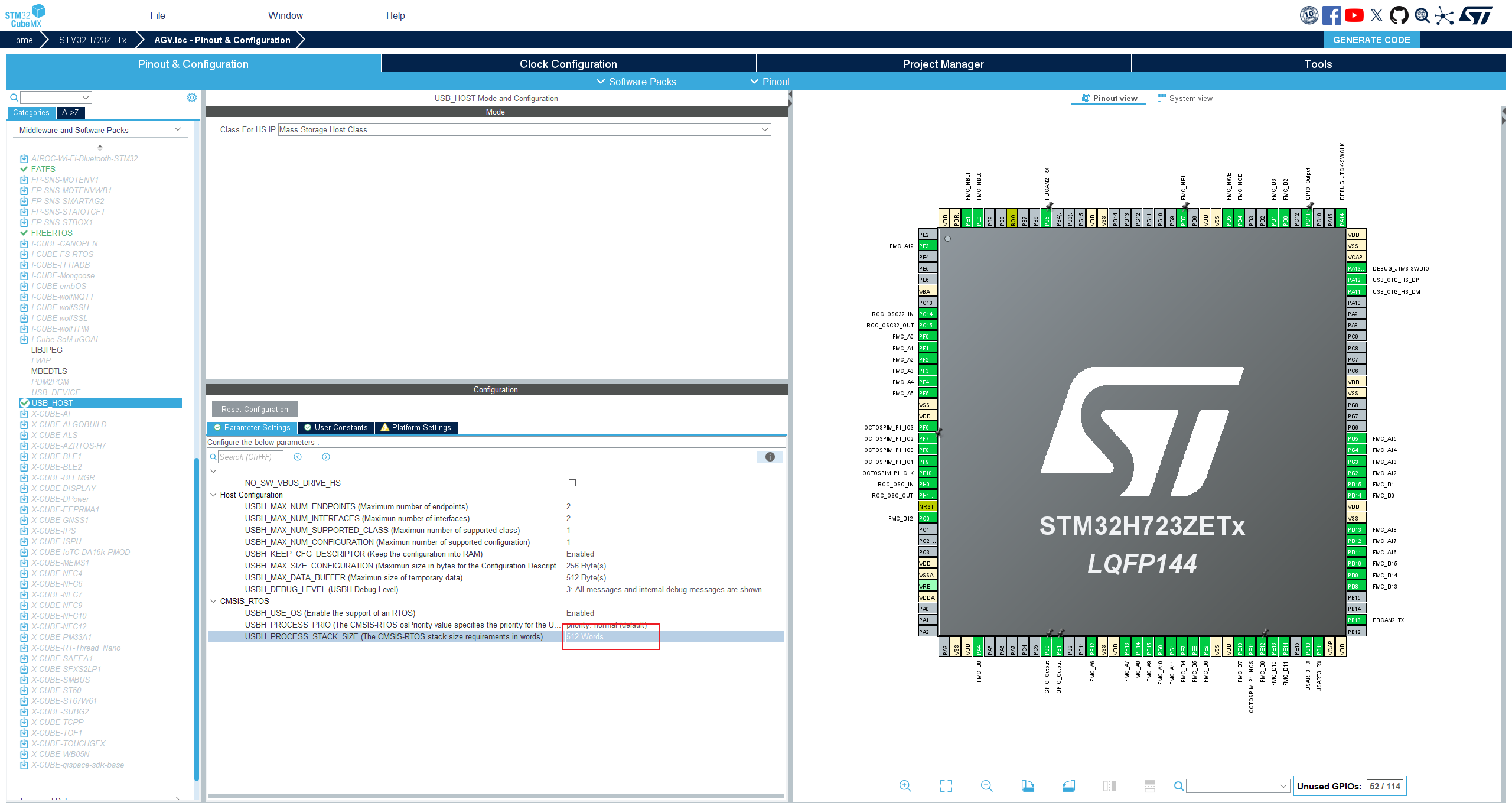Image resolution: width=1512 pixels, height=809 pixels.
Task: Collapse the Host Configuration section
Action: click(x=213, y=495)
